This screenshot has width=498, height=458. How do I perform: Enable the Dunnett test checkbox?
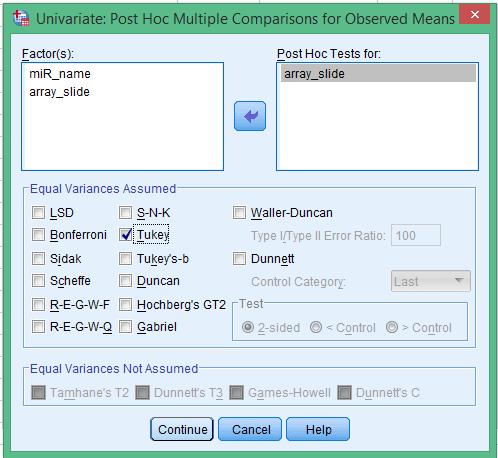[239, 258]
